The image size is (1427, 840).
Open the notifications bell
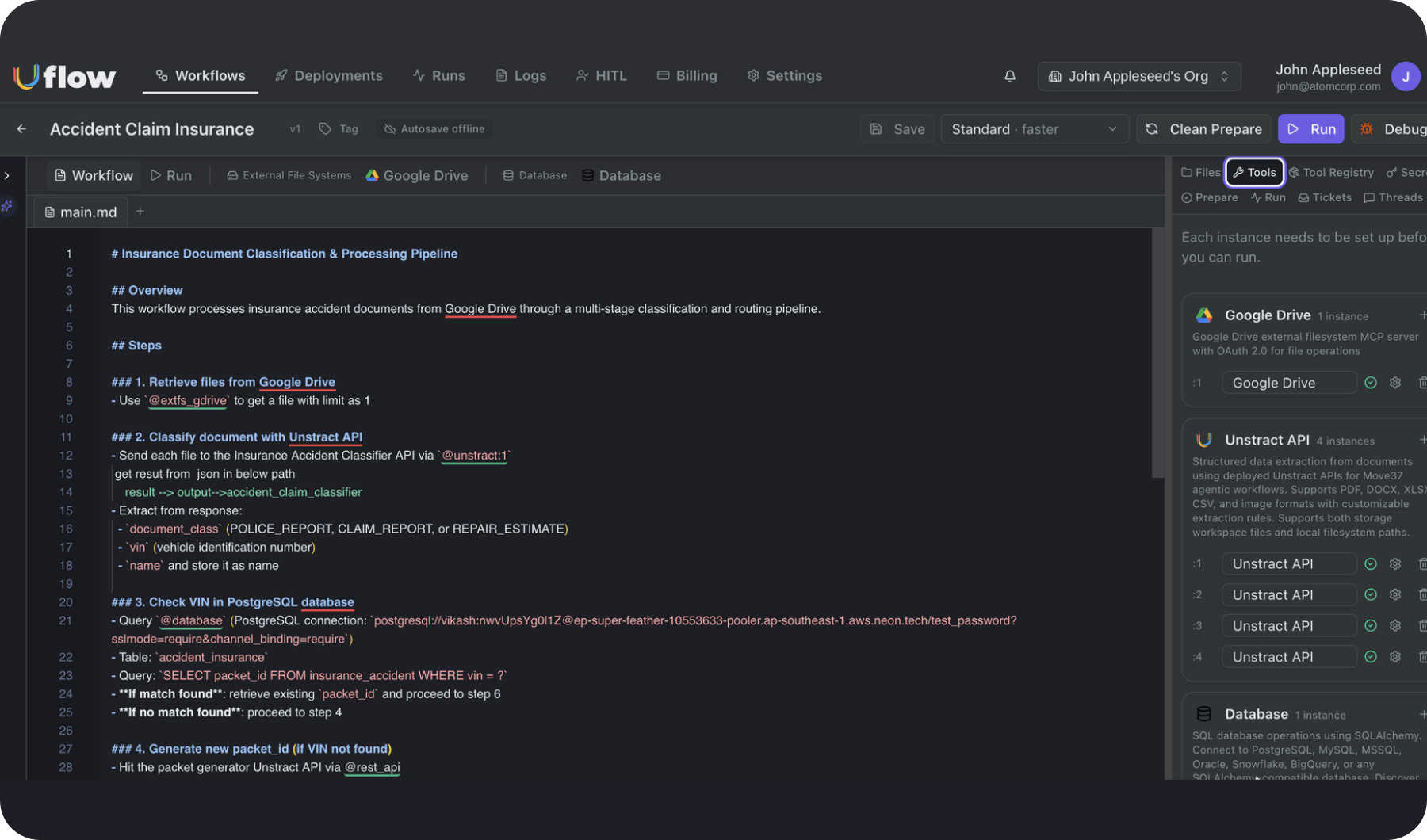pos(1009,76)
